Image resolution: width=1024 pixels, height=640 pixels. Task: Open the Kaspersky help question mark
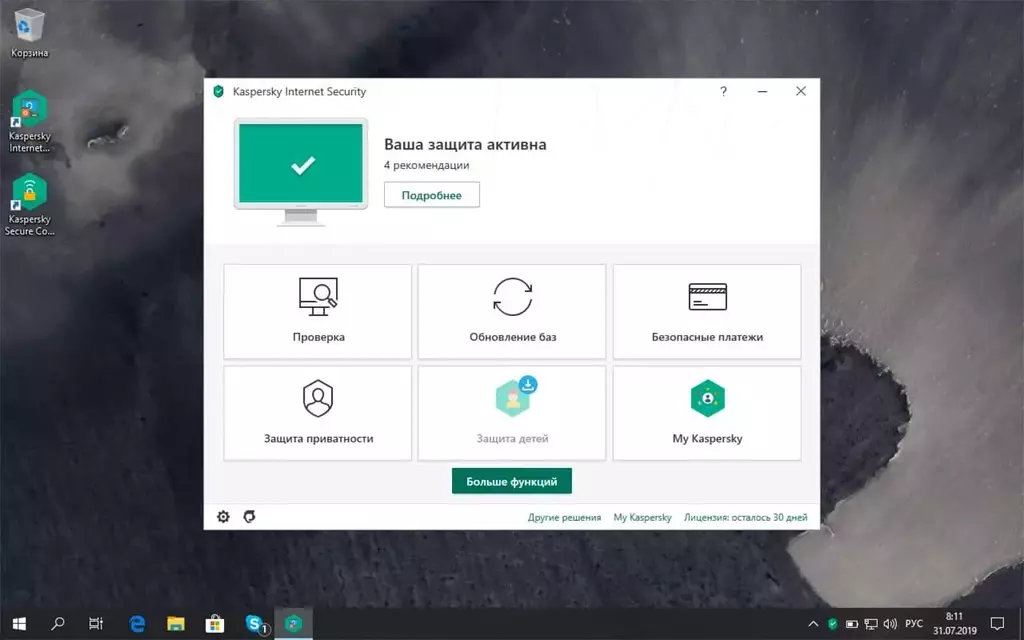pyautogui.click(x=723, y=91)
